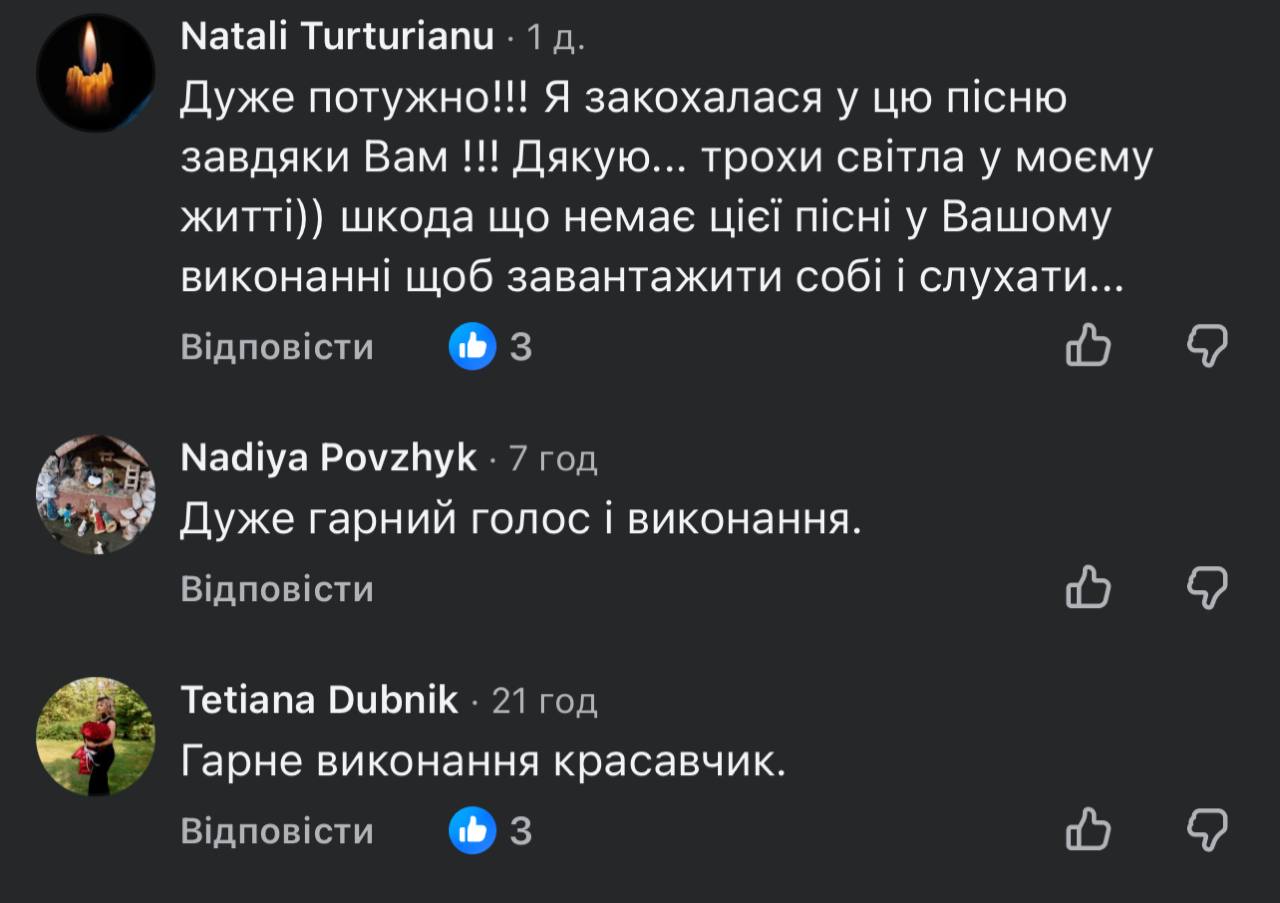The height and width of the screenshot is (903, 1280).
Task: Open Nadiya Povzhyk's profile picture
Action: pos(95,494)
